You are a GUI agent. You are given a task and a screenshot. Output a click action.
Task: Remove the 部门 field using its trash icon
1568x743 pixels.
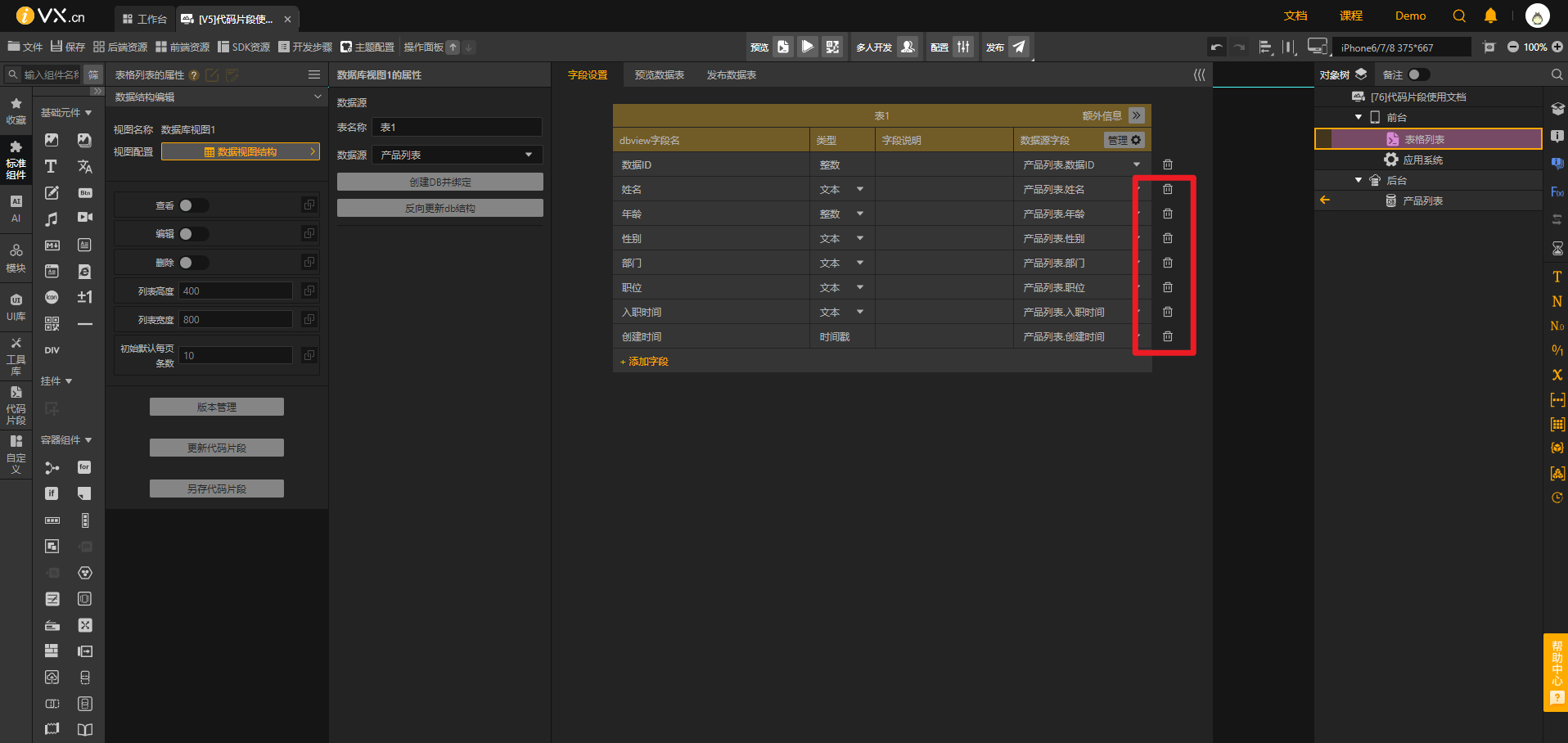[x=1168, y=263]
